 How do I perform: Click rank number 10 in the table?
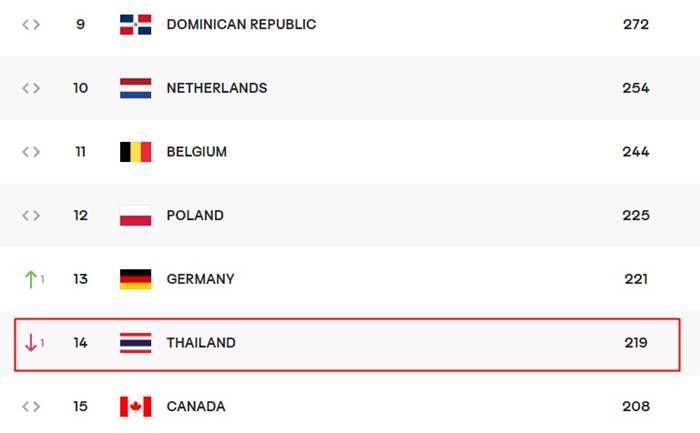point(80,88)
